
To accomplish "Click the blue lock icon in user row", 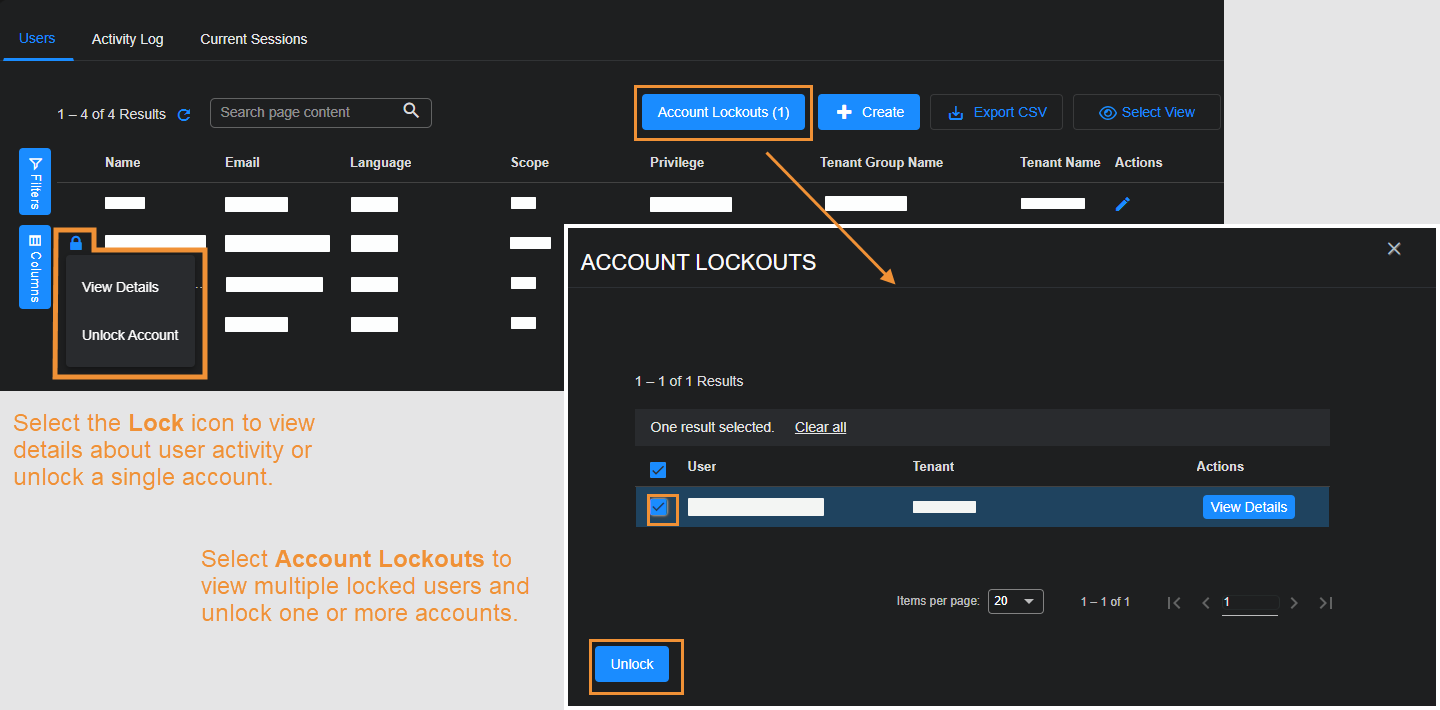I will (x=76, y=243).
